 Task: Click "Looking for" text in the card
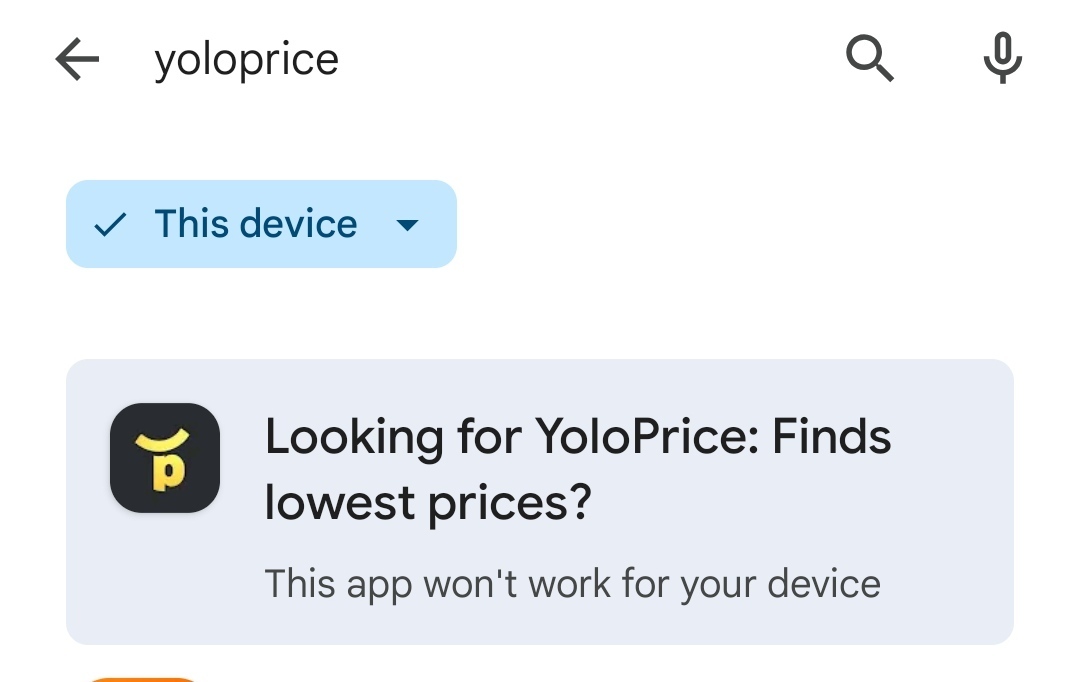367,438
